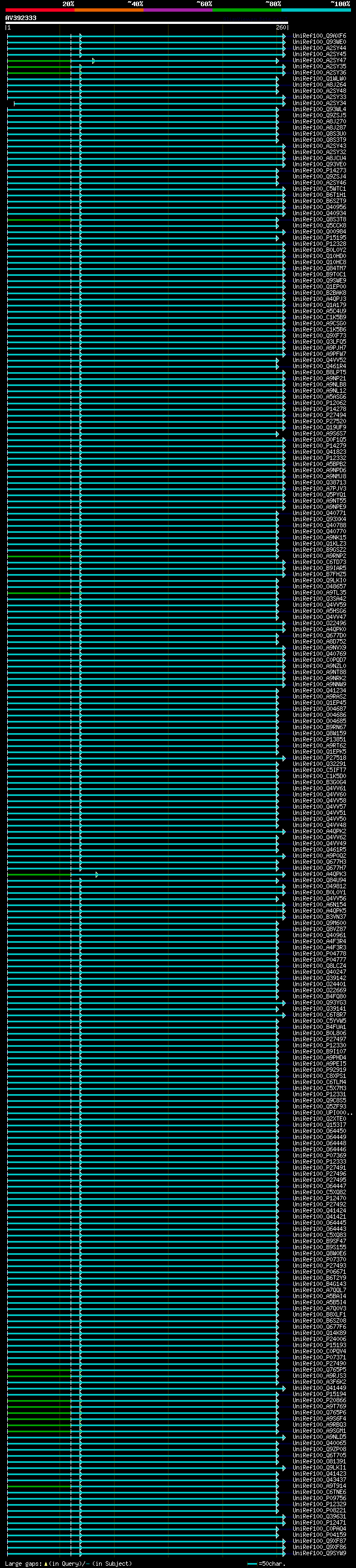Screen dimensions: 356x1568
Task: Open hit UniRef100_A8J270
Action: (319, 122)
